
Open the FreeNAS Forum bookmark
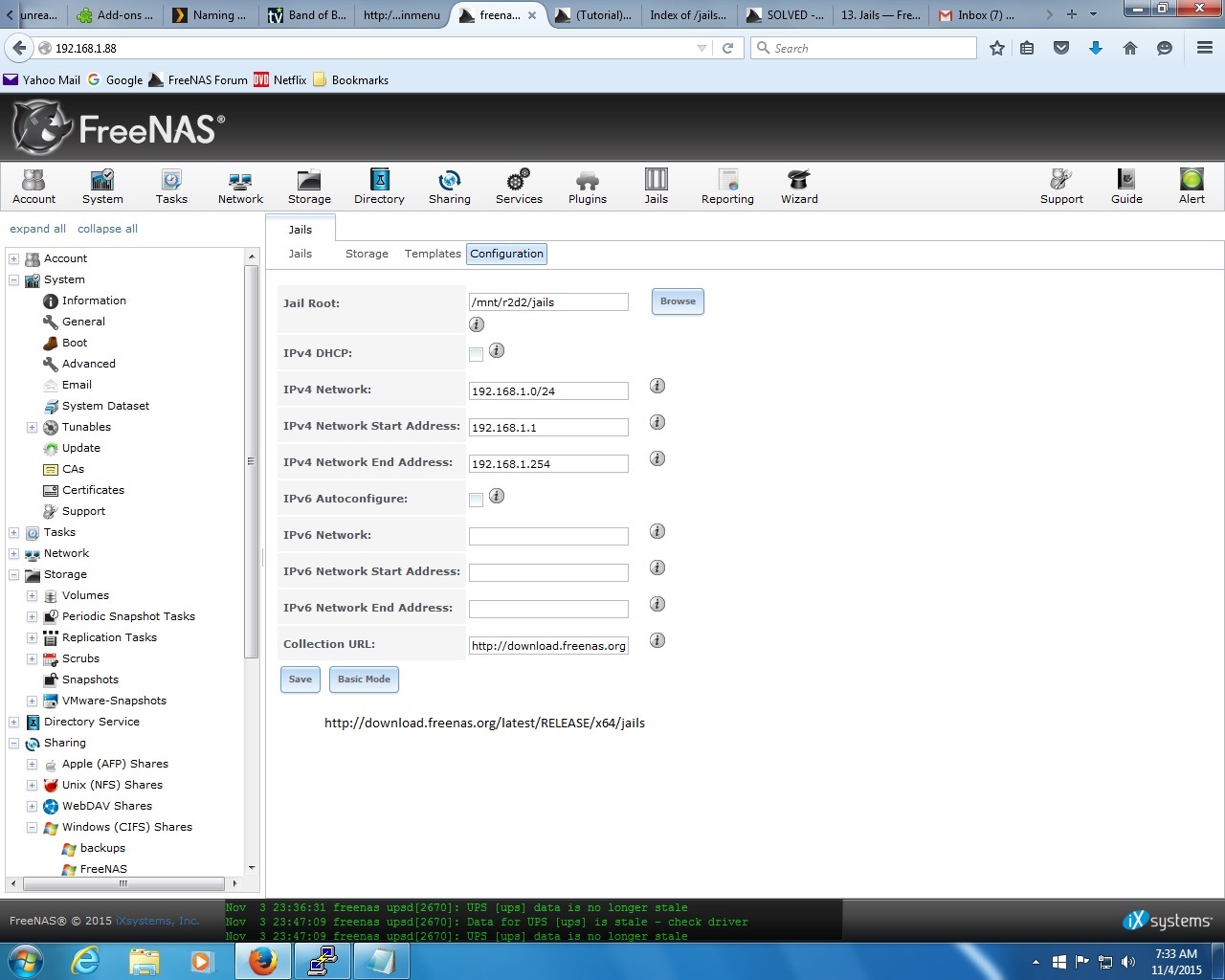(198, 80)
